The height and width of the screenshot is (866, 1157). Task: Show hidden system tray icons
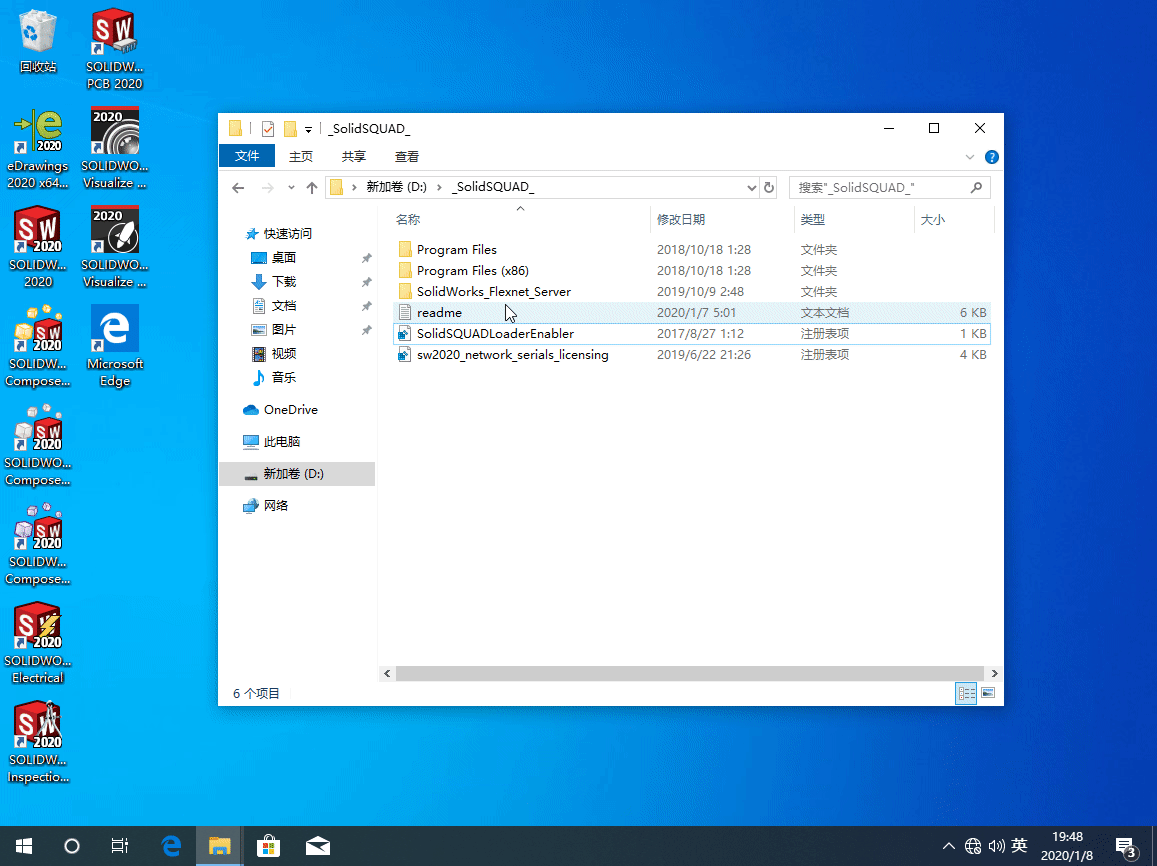click(949, 846)
